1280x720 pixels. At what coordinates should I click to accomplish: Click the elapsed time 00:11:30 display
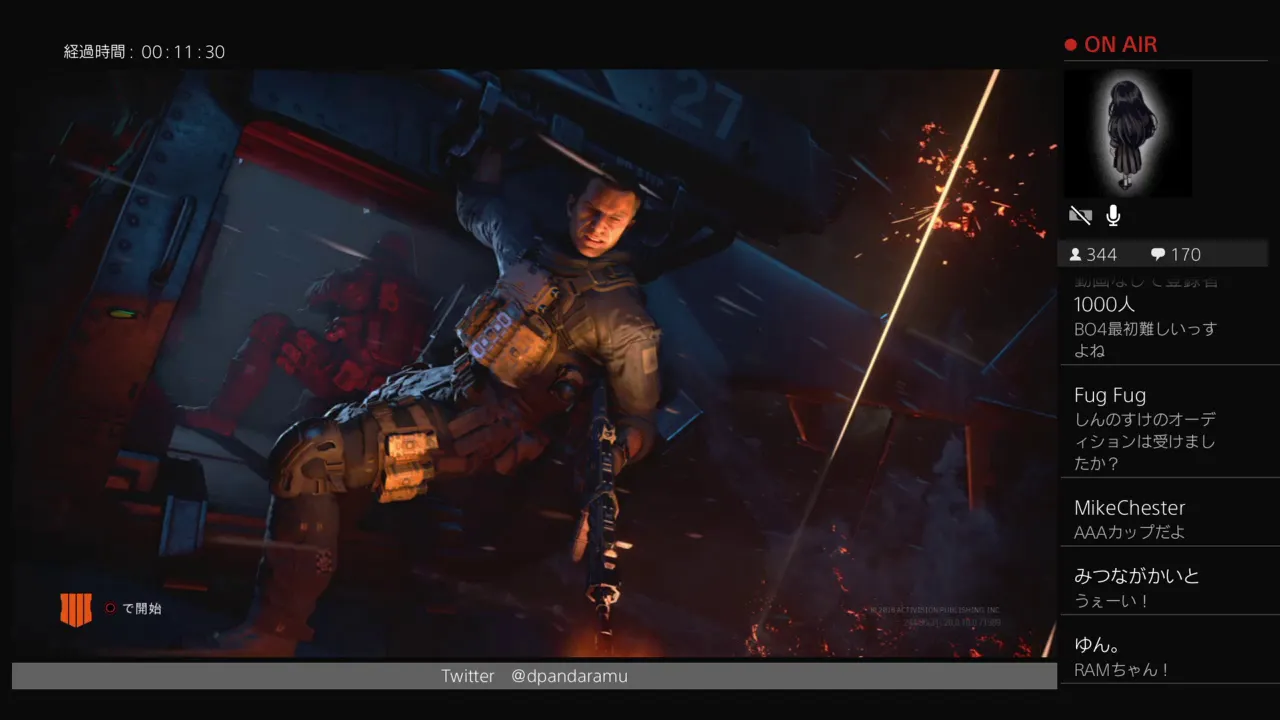[x=145, y=52]
